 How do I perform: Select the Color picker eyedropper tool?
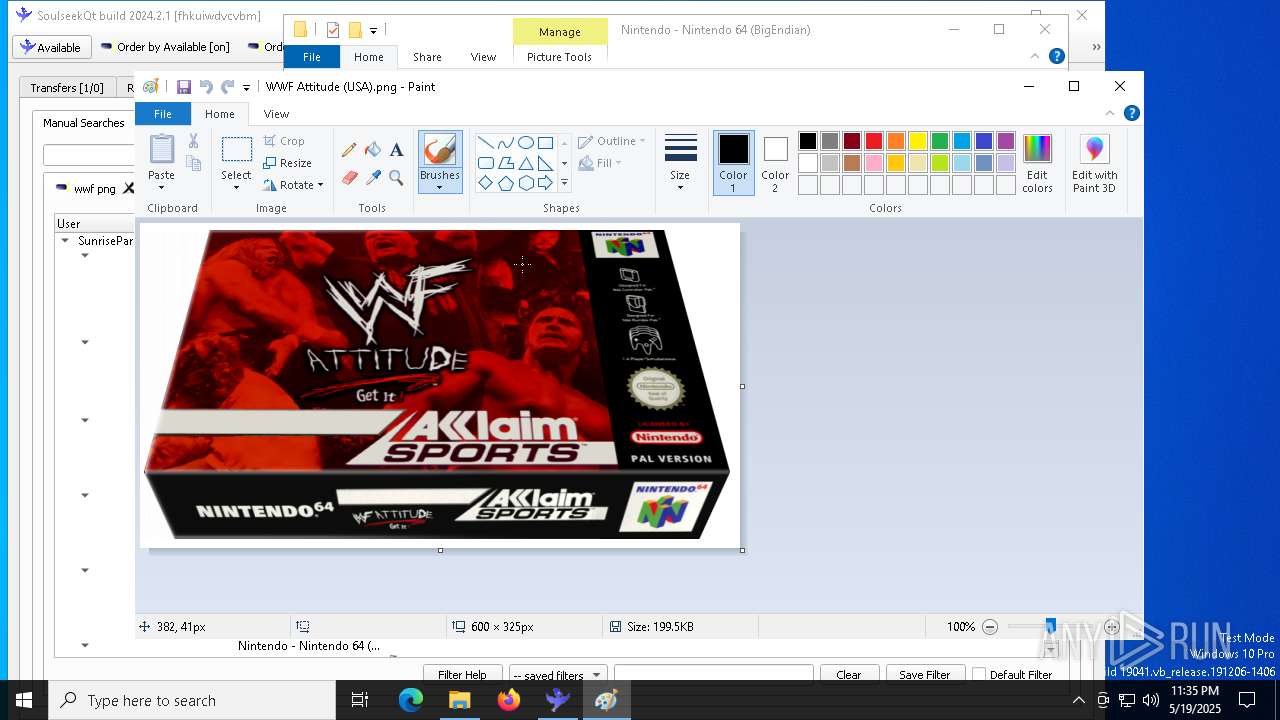pos(373,178)
